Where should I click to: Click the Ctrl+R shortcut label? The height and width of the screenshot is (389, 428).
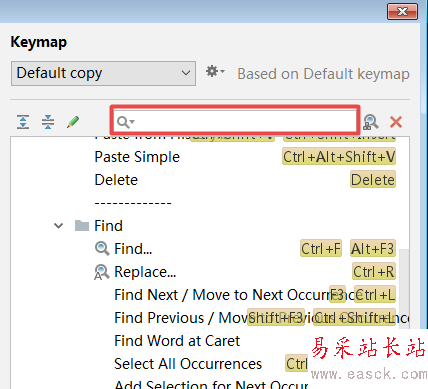coord(374,272)
